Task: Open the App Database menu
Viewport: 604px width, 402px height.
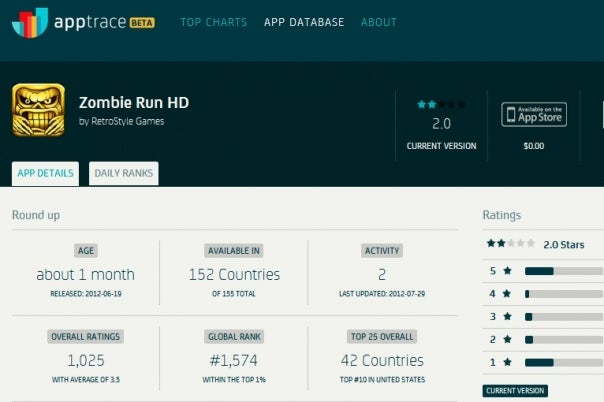Action: click(x=304, y=22)
